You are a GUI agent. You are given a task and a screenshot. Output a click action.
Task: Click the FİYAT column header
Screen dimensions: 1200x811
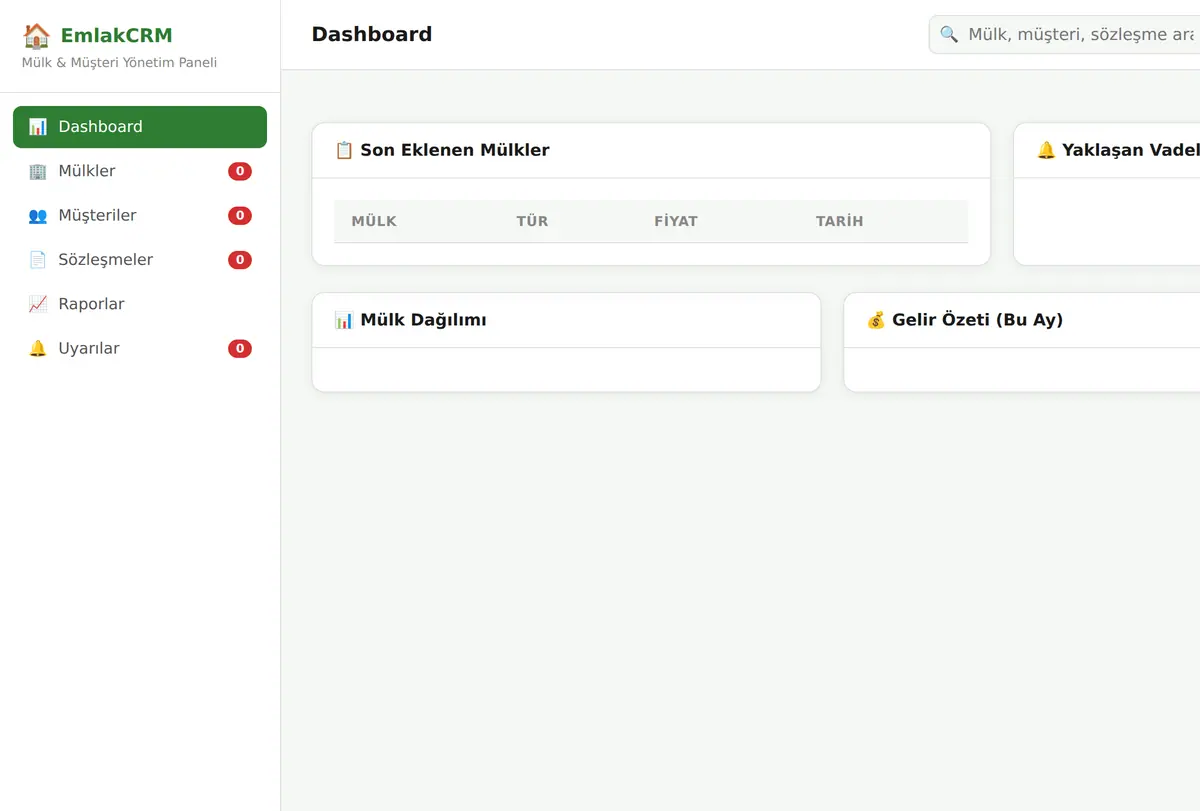[676, 221]
